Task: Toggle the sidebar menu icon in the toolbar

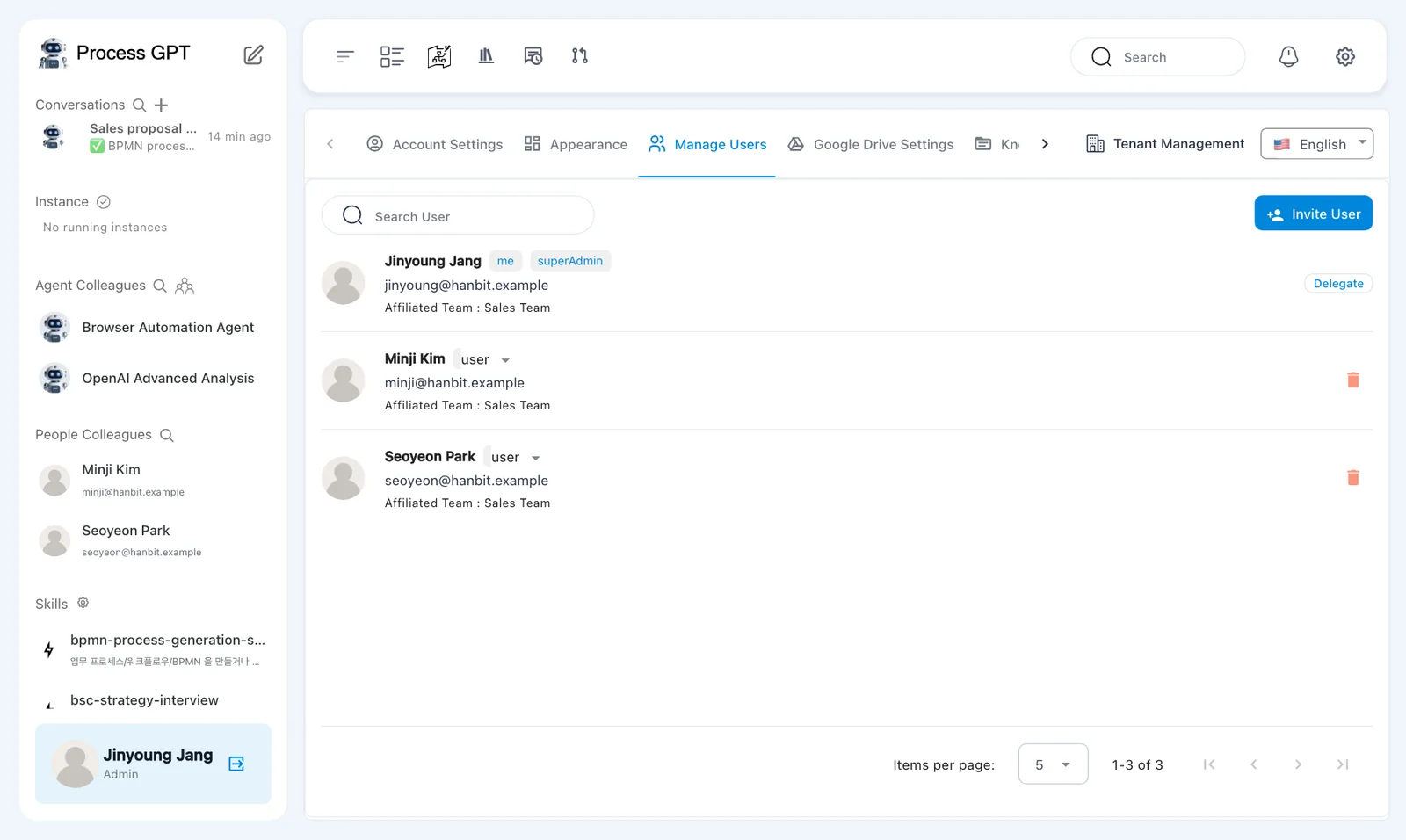Action: coord(345,56)
